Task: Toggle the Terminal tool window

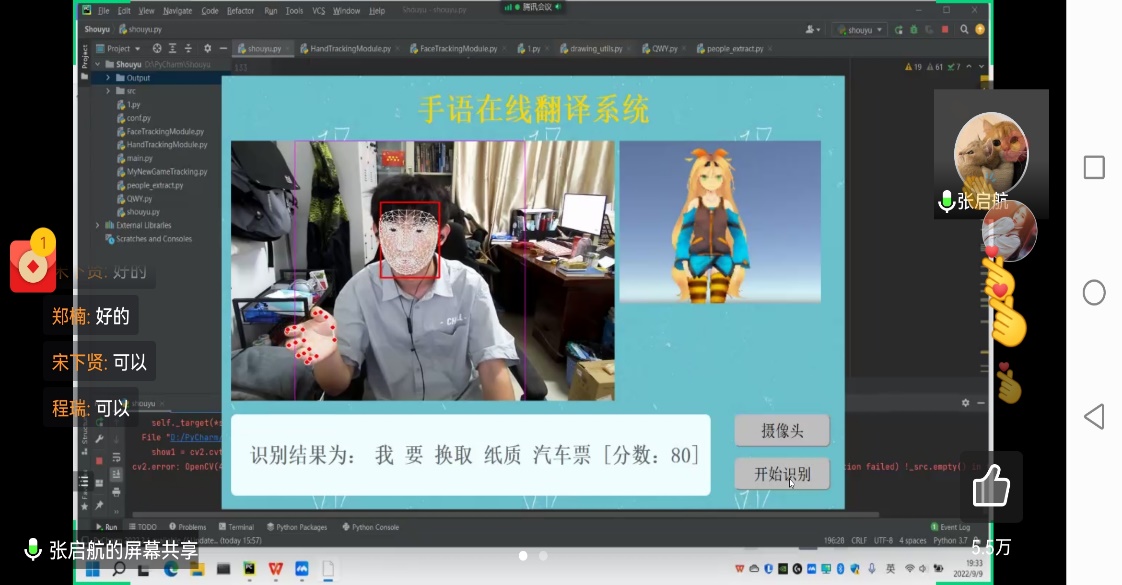Action: click(235, 527)
